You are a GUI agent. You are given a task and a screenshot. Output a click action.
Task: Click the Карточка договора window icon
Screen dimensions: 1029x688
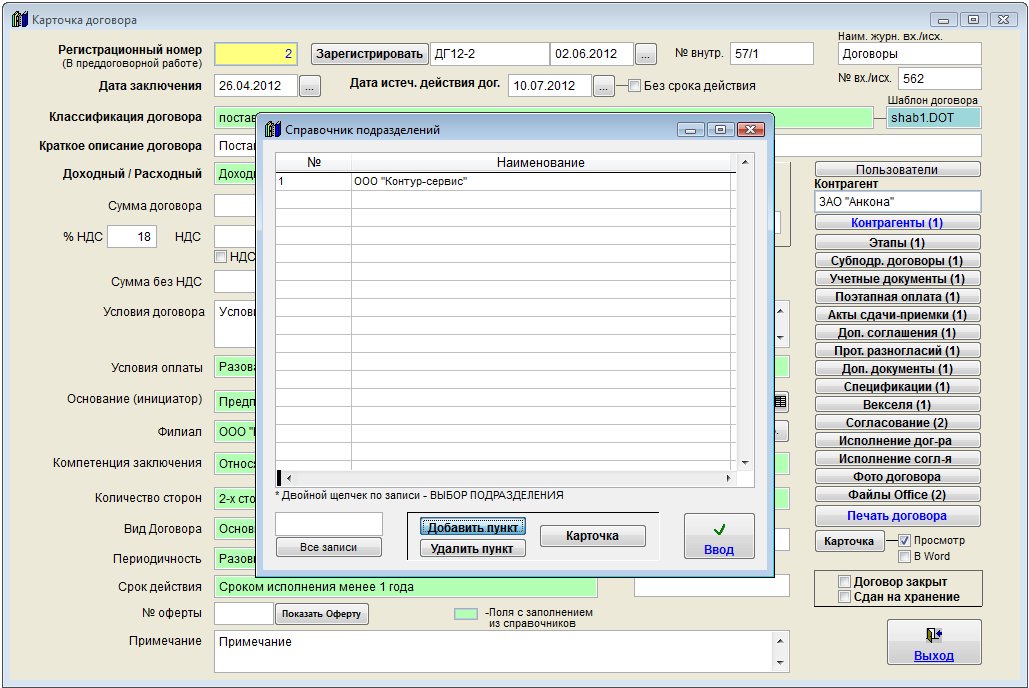pos(18,19)
